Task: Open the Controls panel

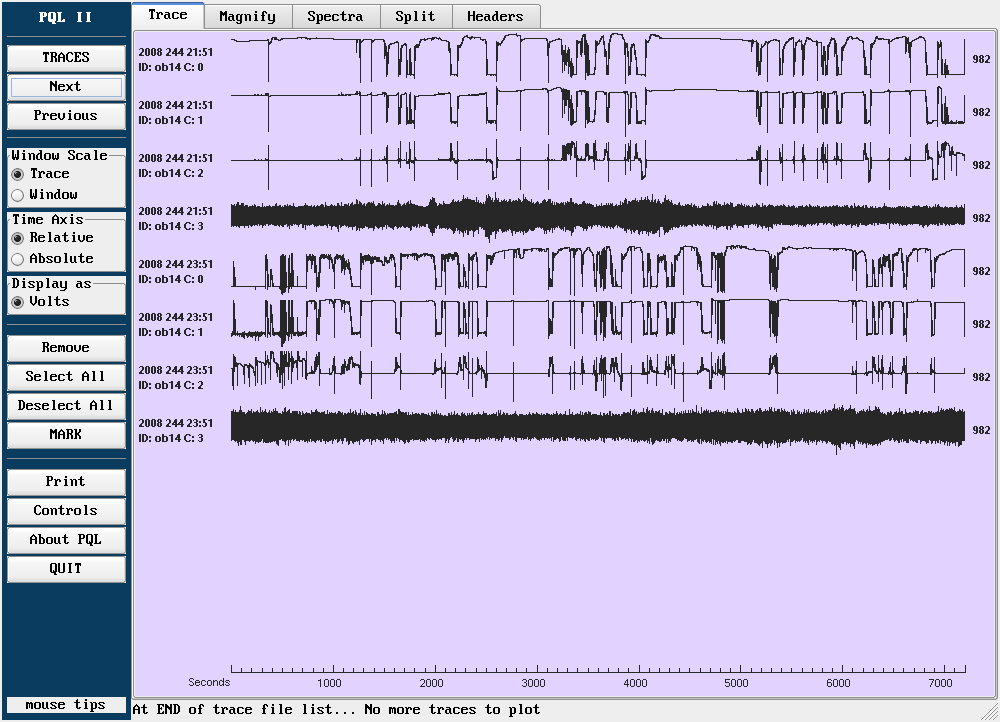Action: (66, 511)
